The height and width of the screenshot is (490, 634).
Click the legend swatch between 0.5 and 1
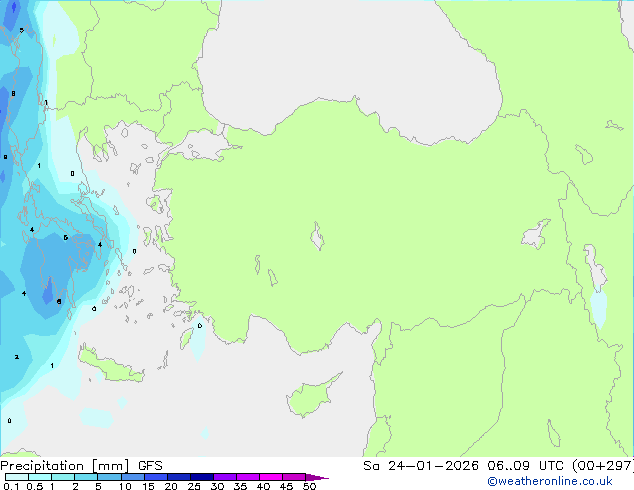click(40, 477)
